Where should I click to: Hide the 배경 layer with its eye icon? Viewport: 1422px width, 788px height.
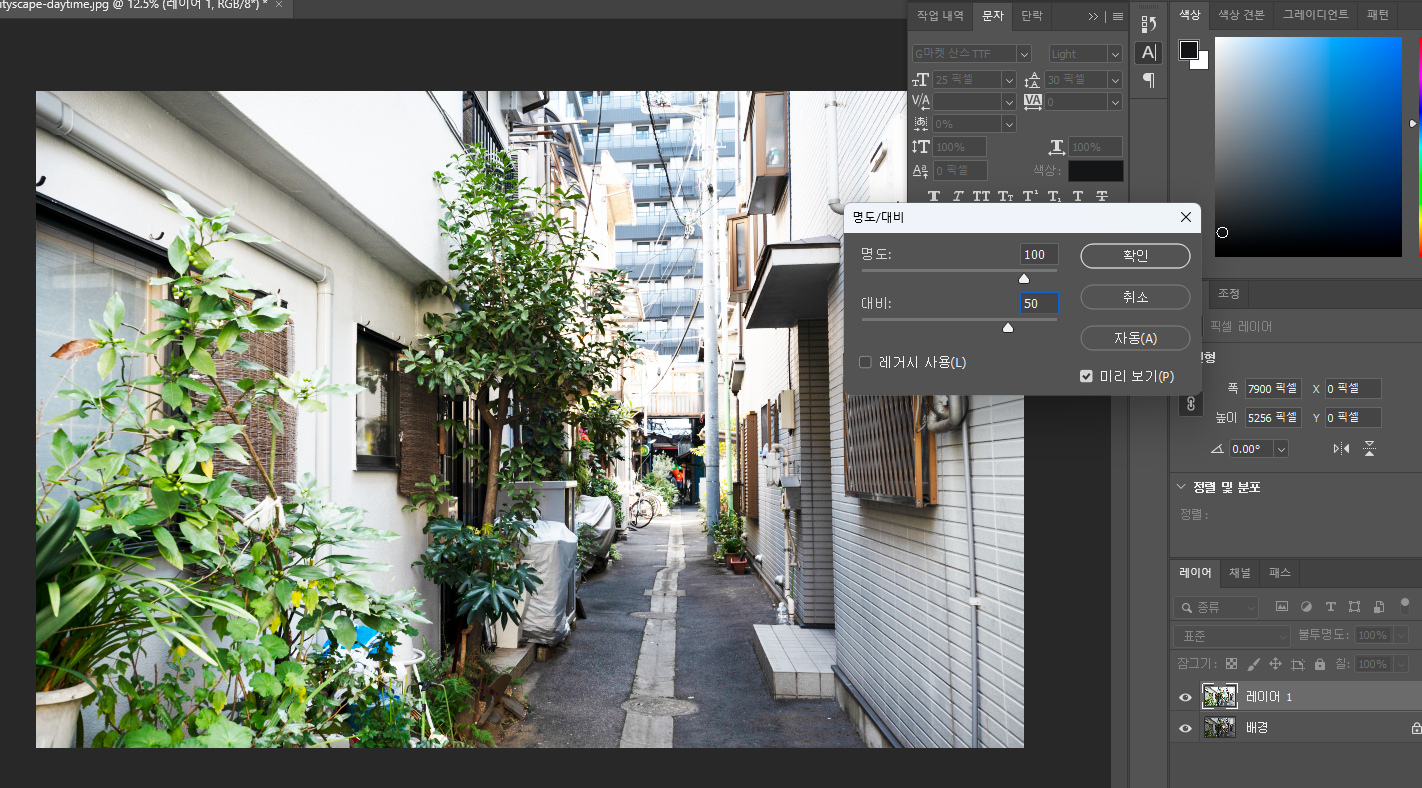pos(1186,729)
